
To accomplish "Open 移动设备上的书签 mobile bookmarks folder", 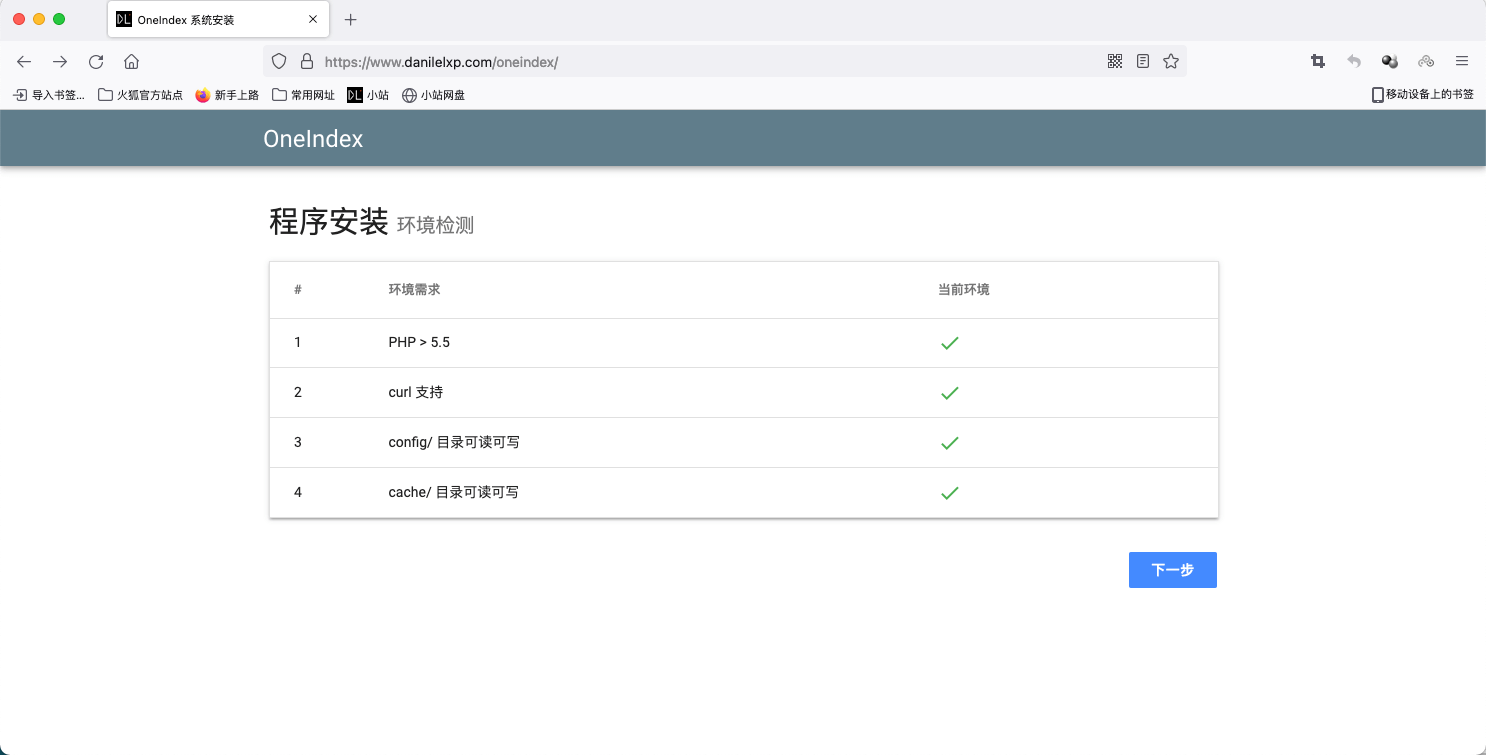I will point(1422,95).
